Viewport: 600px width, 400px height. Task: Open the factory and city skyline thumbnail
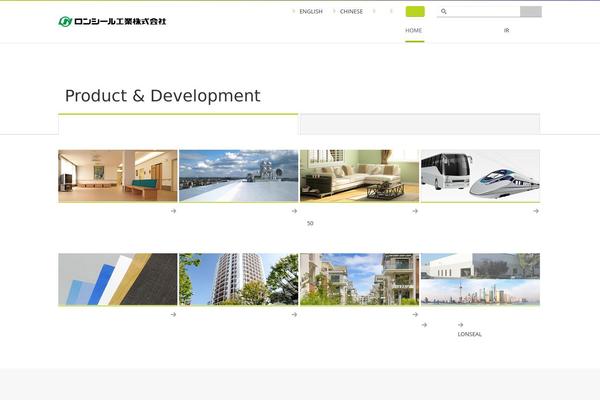pyautogui.click(x=480, y=279)
